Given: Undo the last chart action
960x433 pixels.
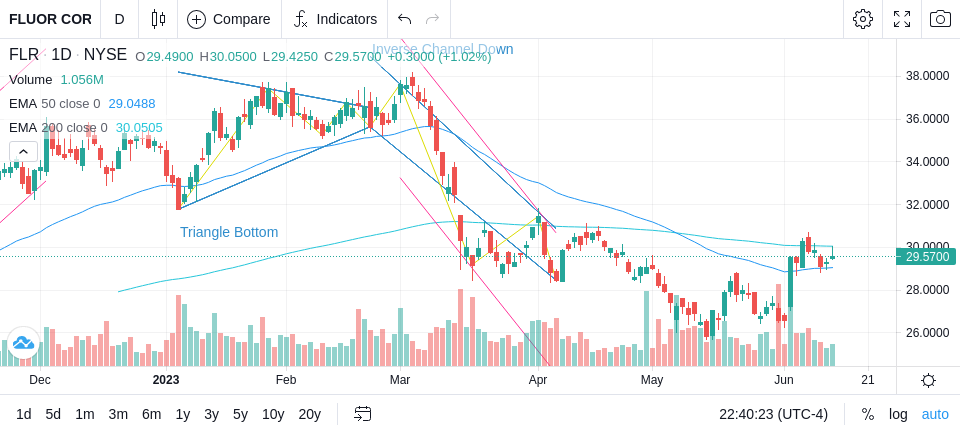Looking at the screenshot, I should (404, 19).
